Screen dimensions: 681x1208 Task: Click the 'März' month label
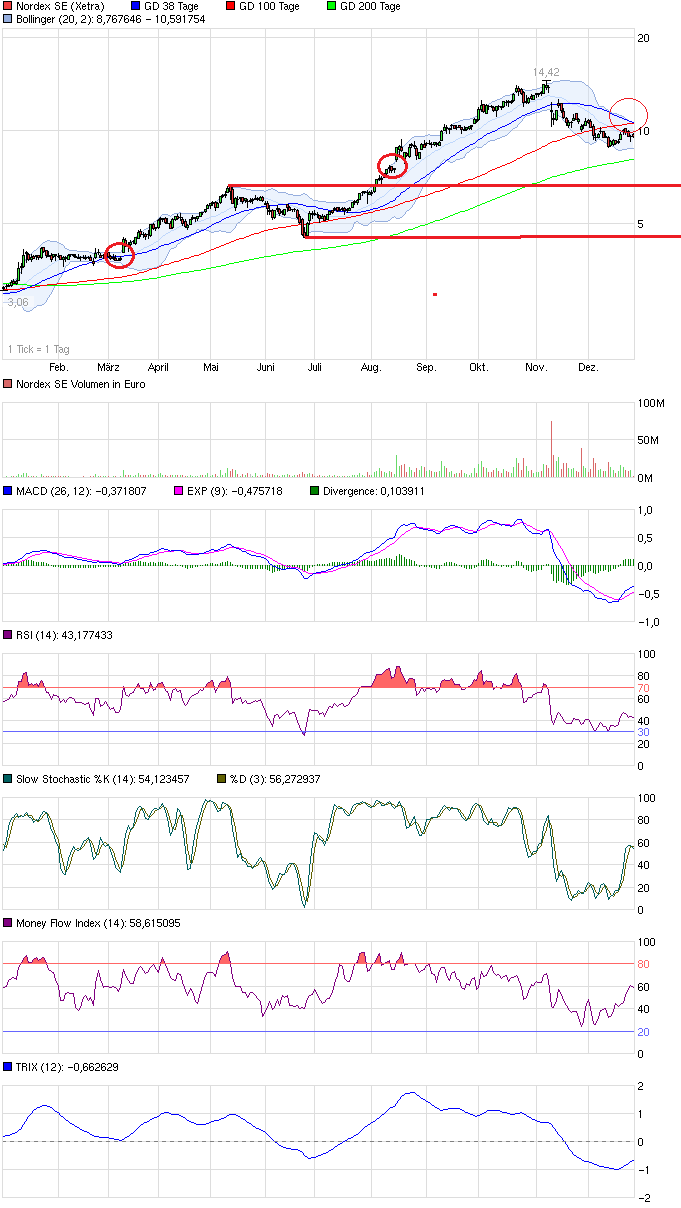[x=108, y=367]
